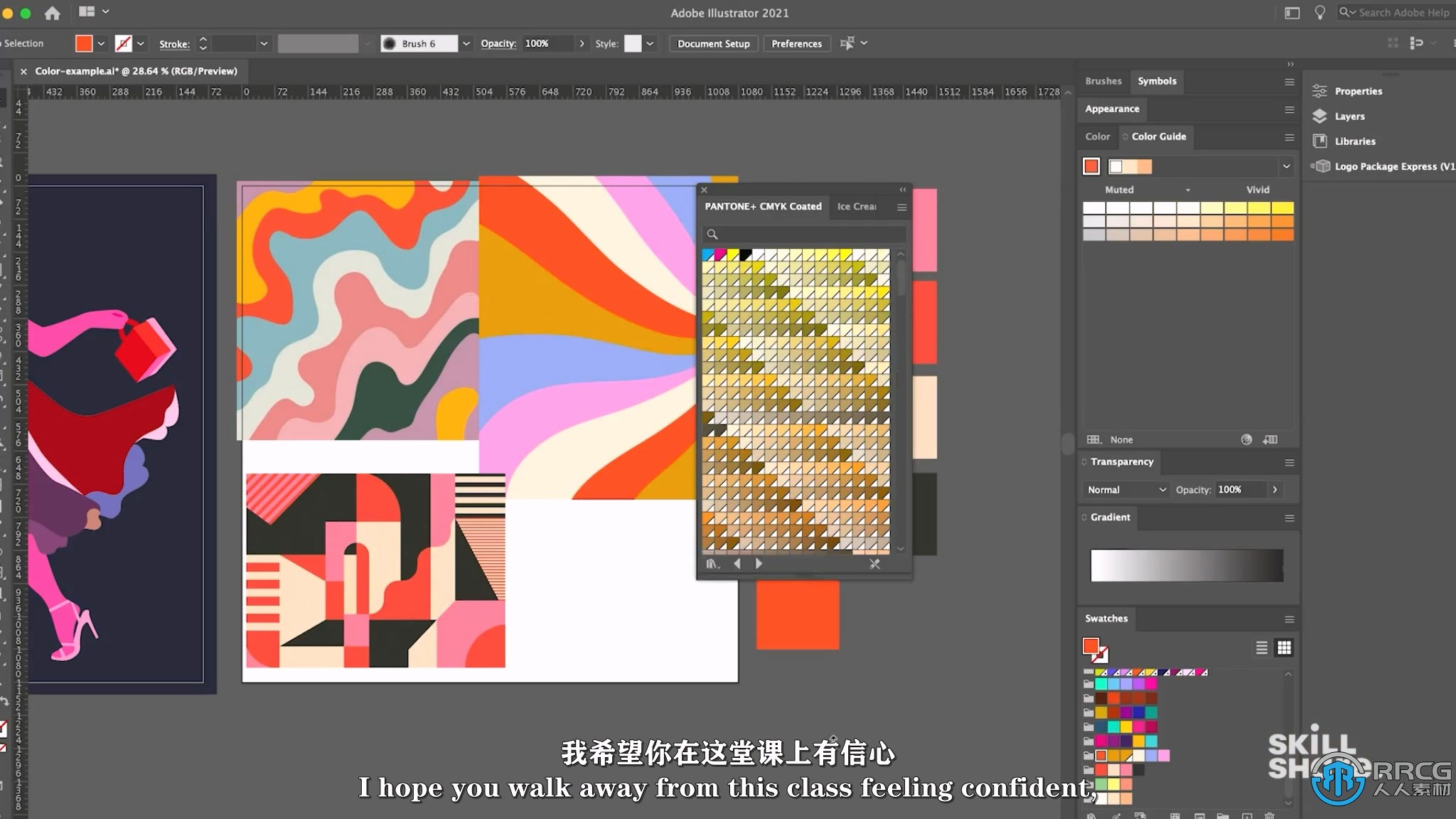Screen dimensions: 1456x819
Task: Load next swatch library arrow
Action: pyautogui.click(x=759, y=564)
